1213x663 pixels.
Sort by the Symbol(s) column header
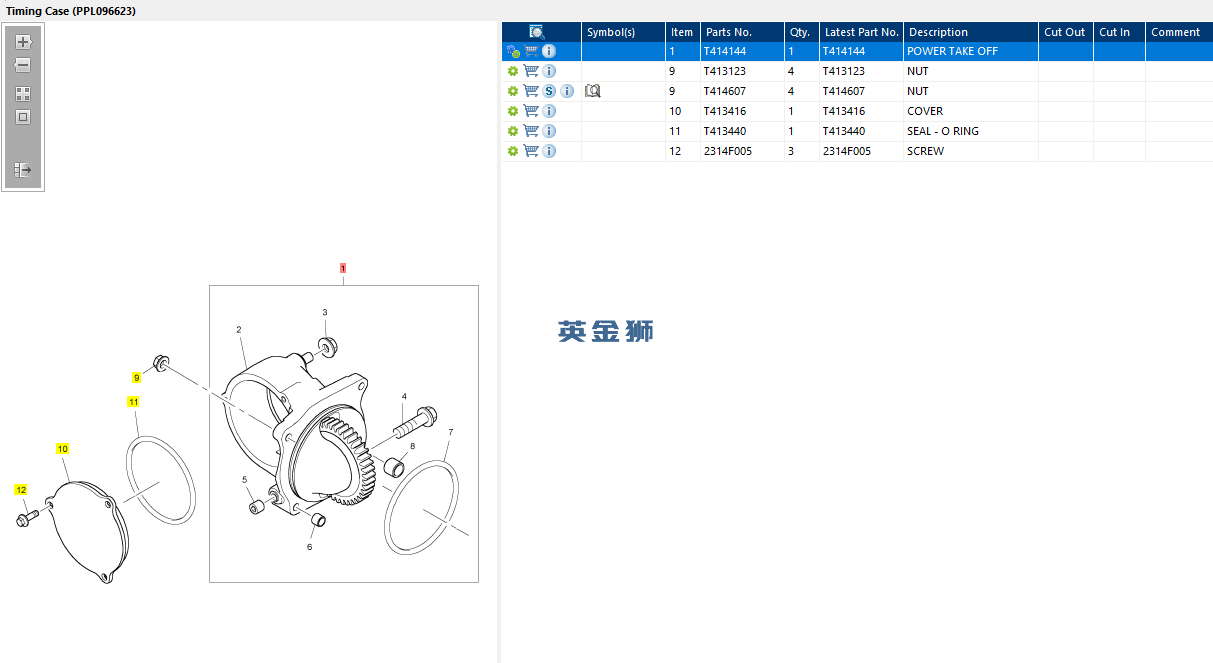coord(623,32)
